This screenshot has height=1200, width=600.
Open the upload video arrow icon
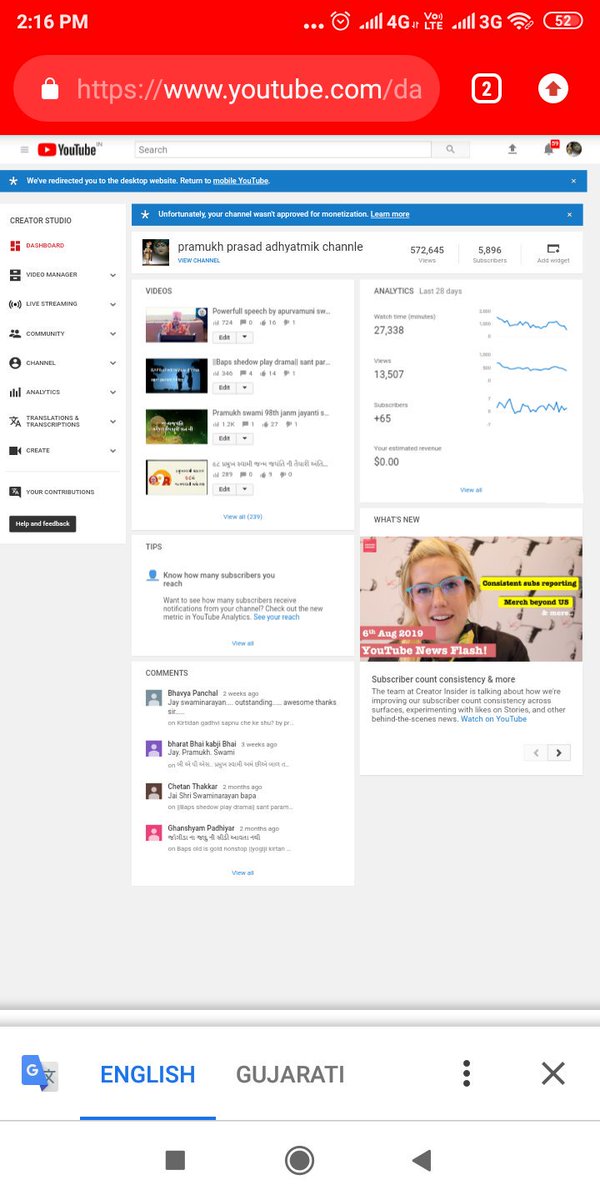point(513,149)
